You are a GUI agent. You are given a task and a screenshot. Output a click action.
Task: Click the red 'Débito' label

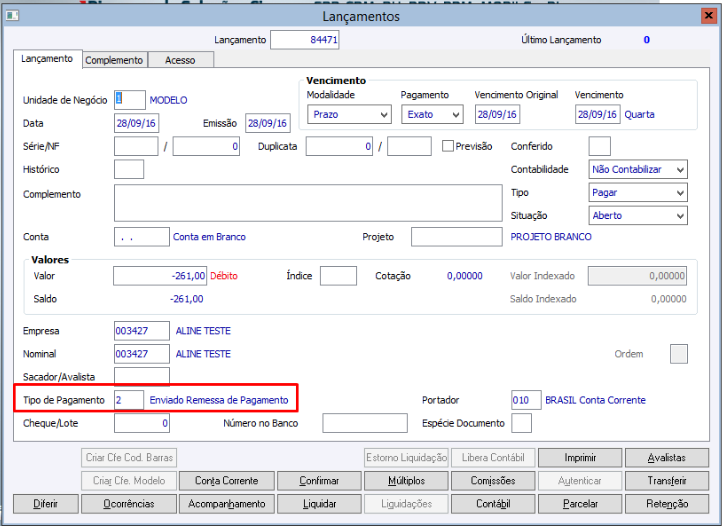(224, 276)
